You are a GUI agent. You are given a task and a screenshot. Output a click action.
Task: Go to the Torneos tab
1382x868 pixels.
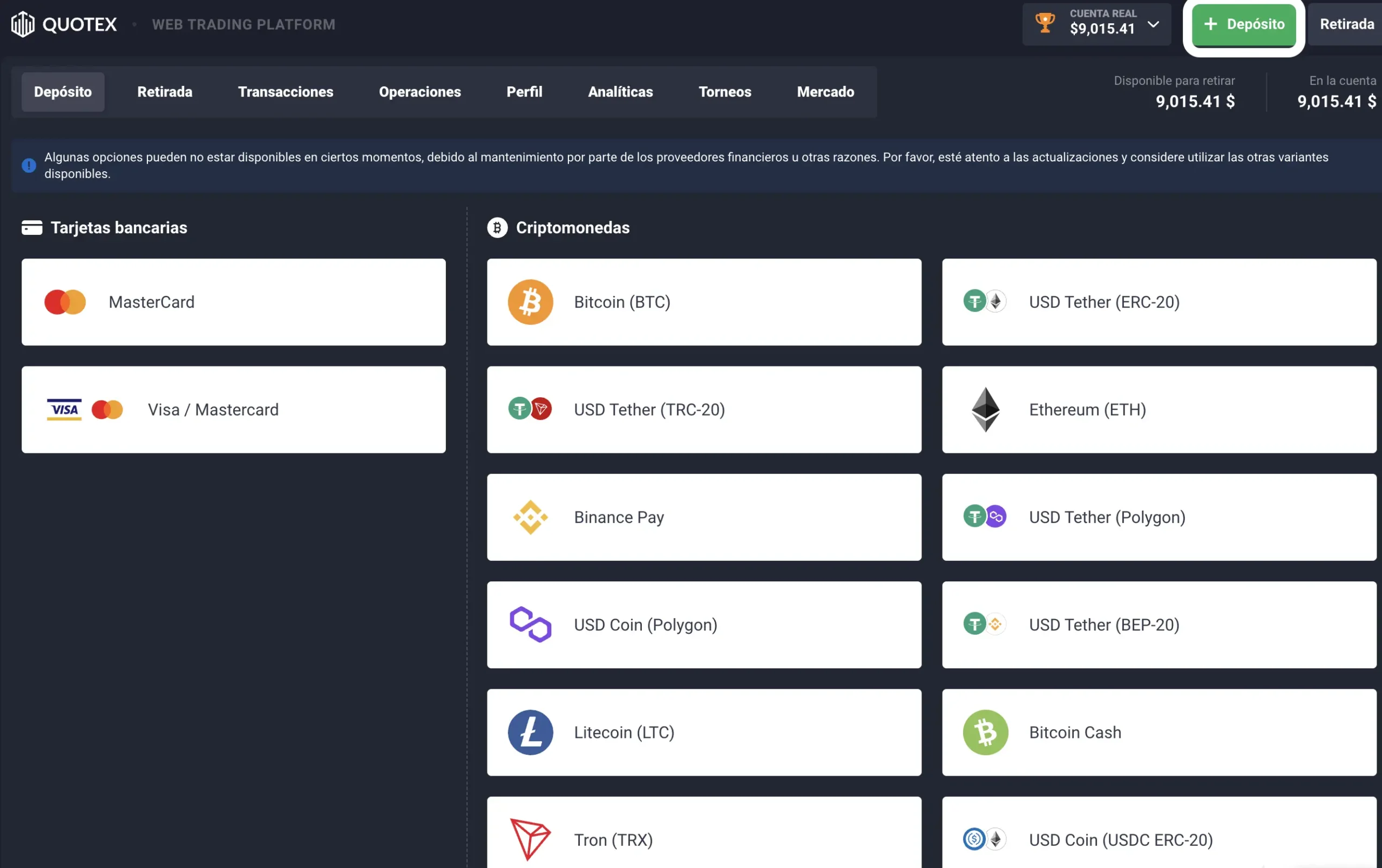(725, 92)
